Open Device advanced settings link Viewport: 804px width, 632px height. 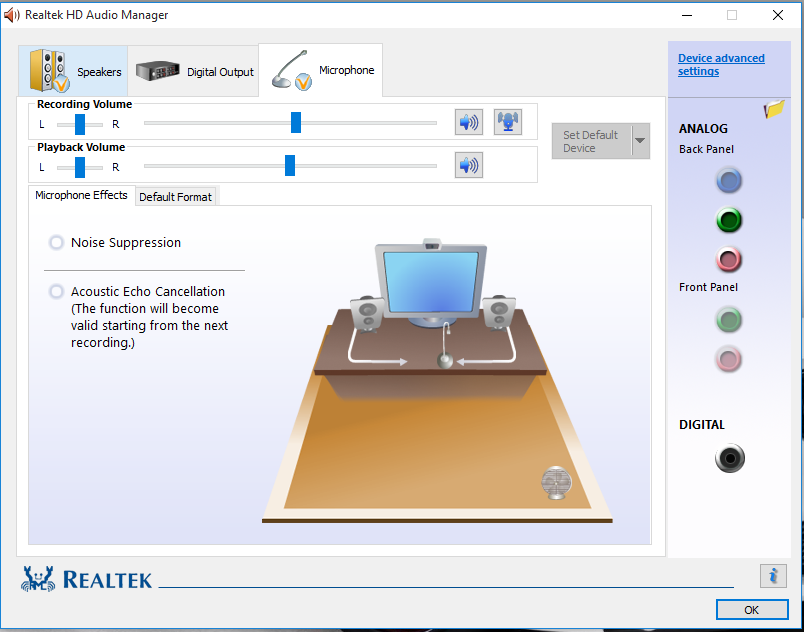click(721, 65)
